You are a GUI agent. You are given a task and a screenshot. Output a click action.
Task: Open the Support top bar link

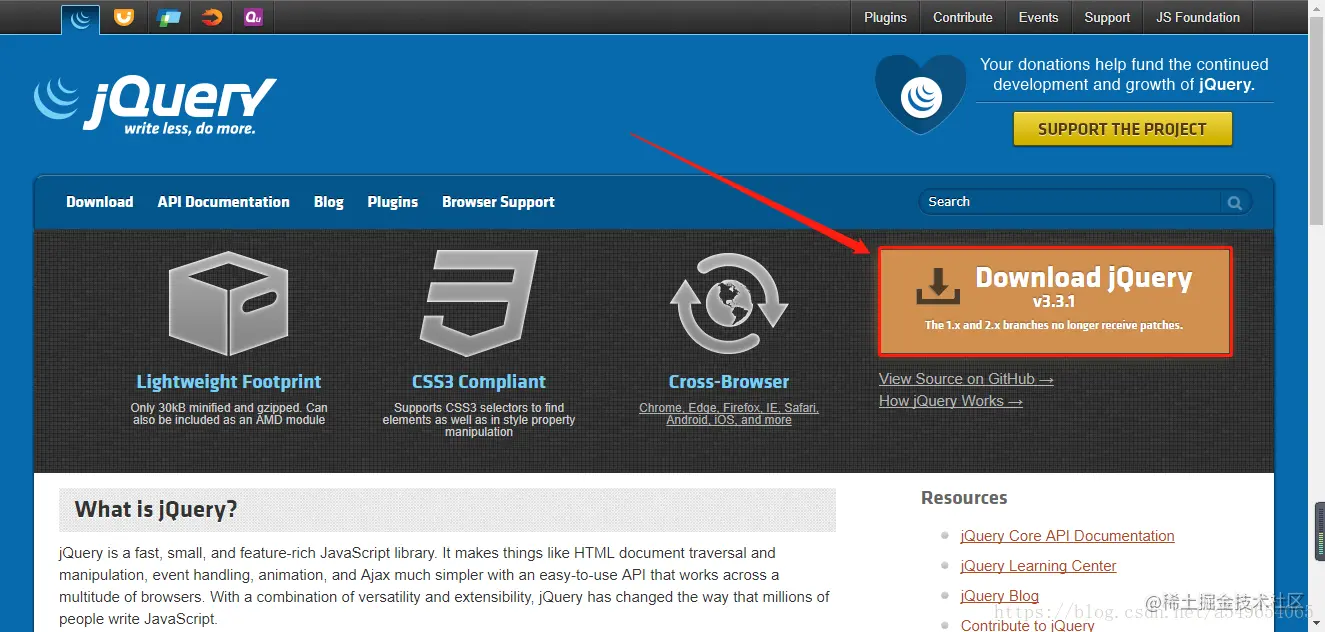point(1107,18)
